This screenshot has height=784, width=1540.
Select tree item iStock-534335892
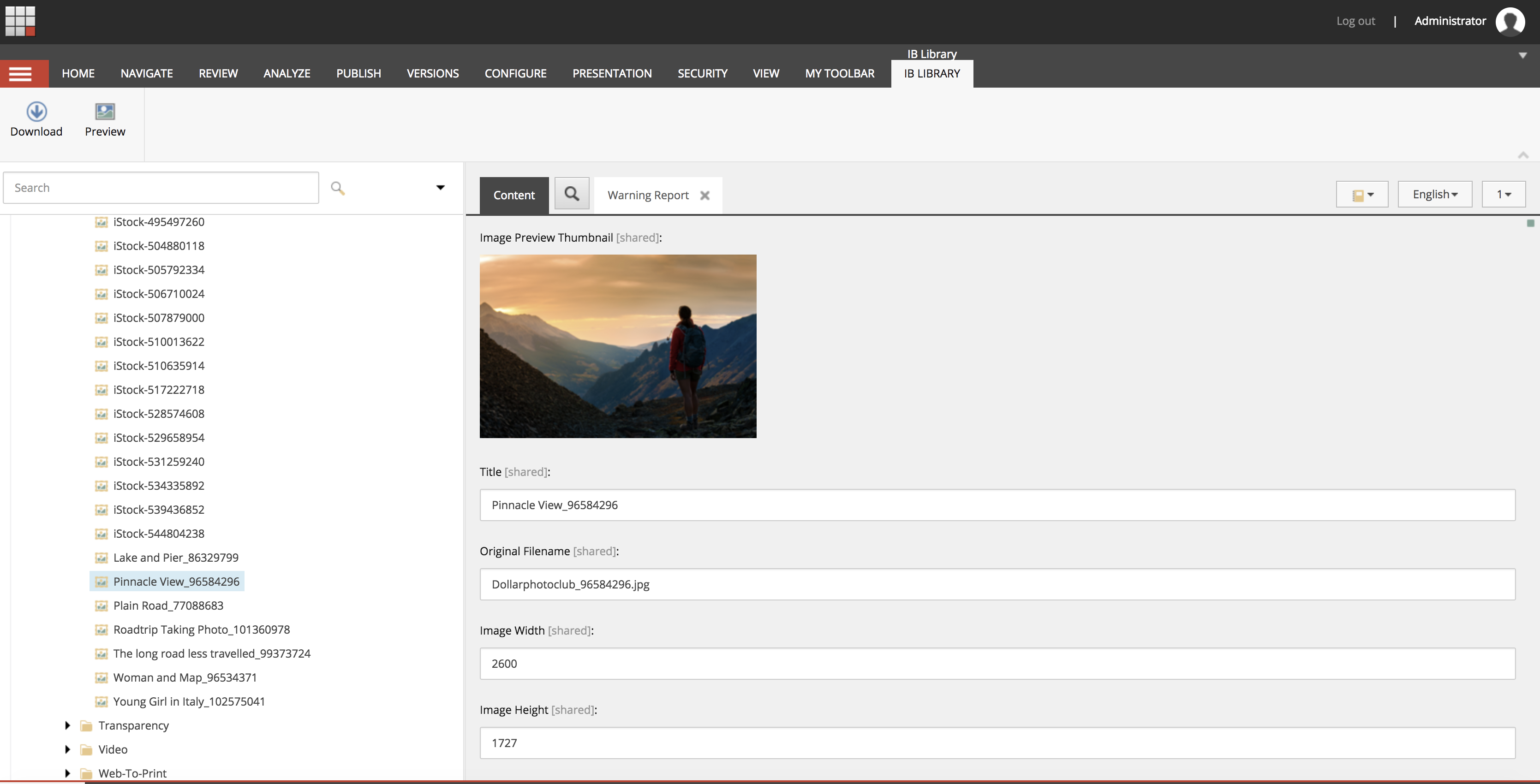point(159,486)
